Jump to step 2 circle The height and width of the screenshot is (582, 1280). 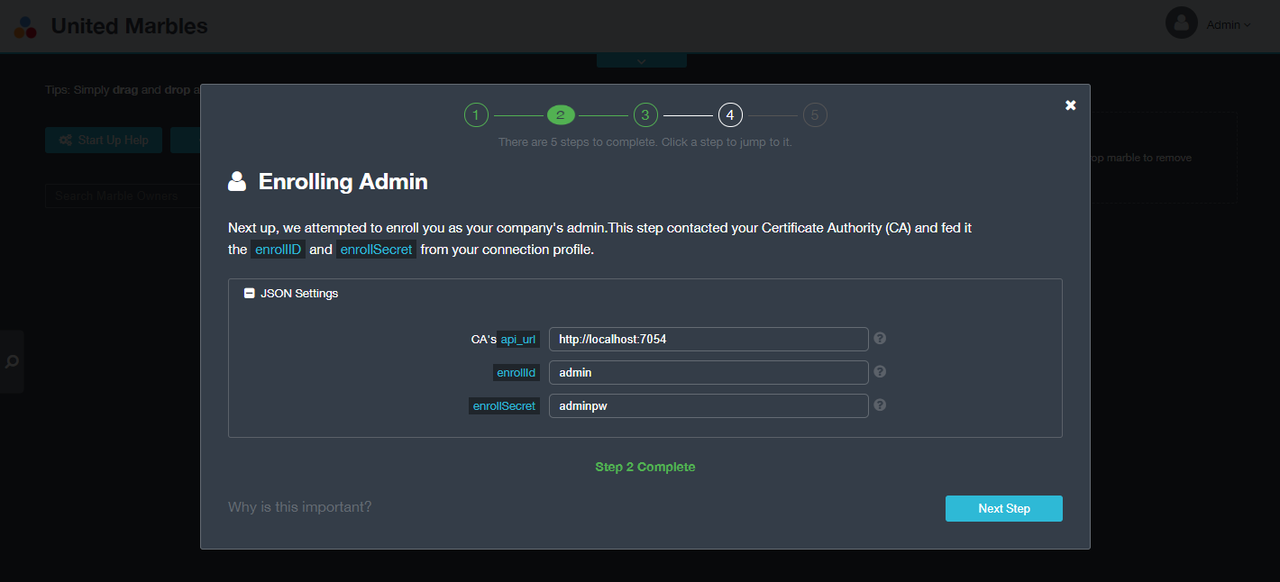(x=560, y=115)
